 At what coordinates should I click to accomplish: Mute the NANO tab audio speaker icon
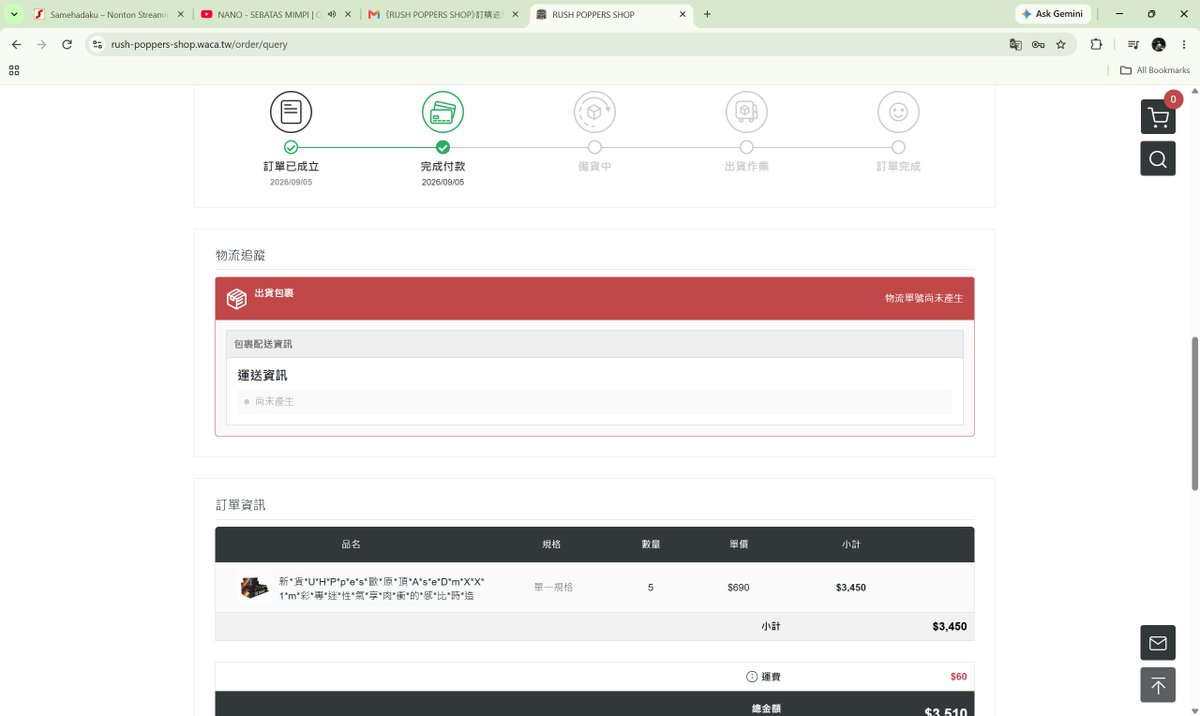point(331,14)
